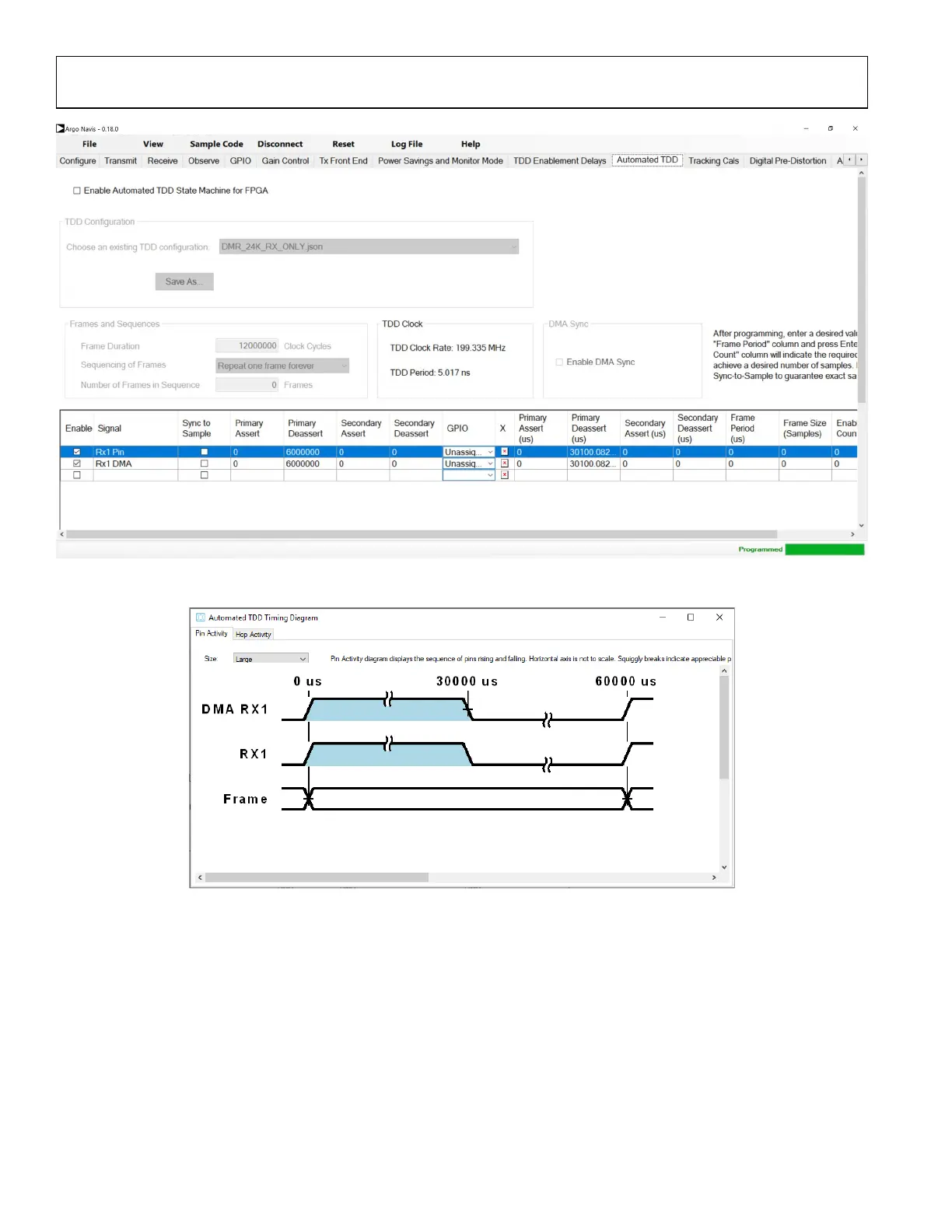
Task: Click Timing Diagram scroll-up arrow
Action: click(x=724, y=670)
